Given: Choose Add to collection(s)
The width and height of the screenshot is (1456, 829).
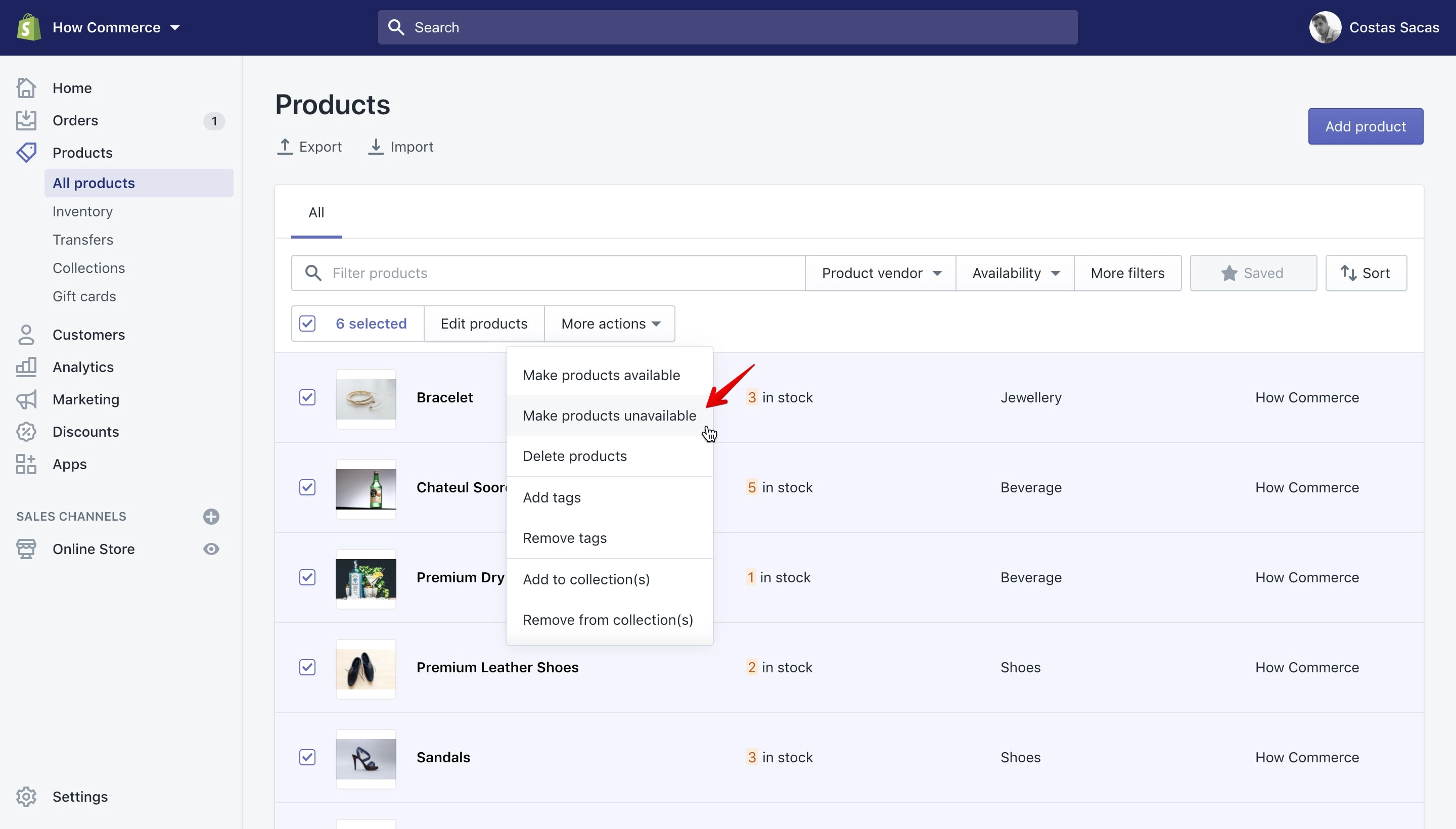Looking at the screenshot, I should pyautogui.click(x=609, y=579).
